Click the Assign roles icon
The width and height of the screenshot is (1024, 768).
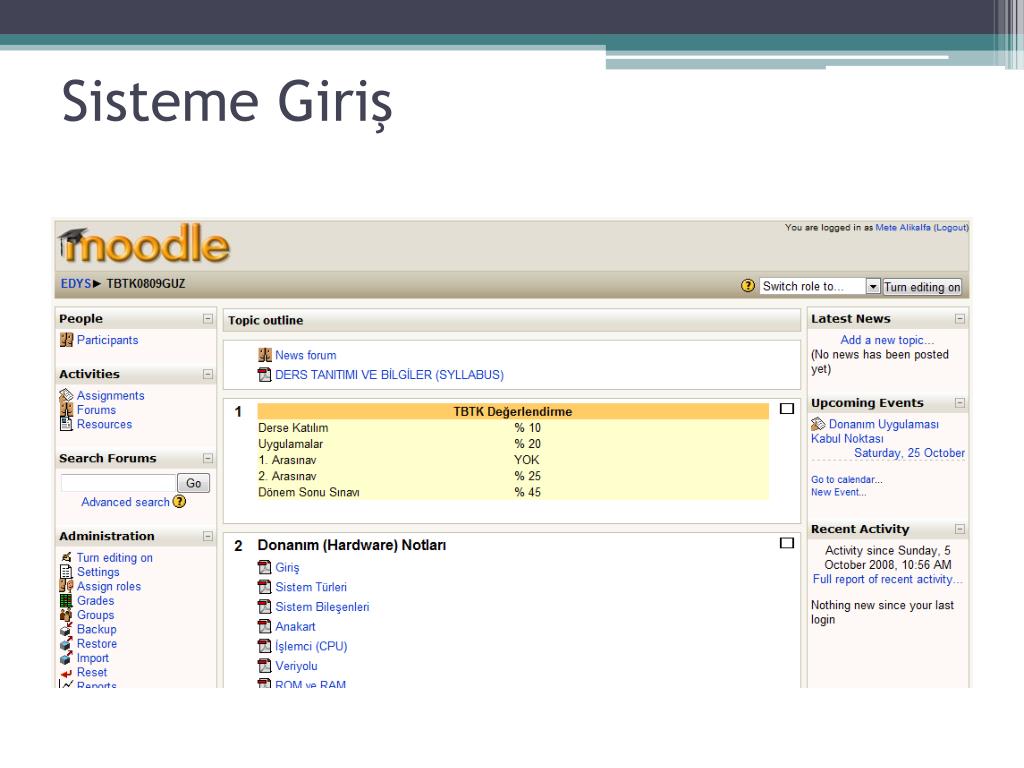pos(66,586)
